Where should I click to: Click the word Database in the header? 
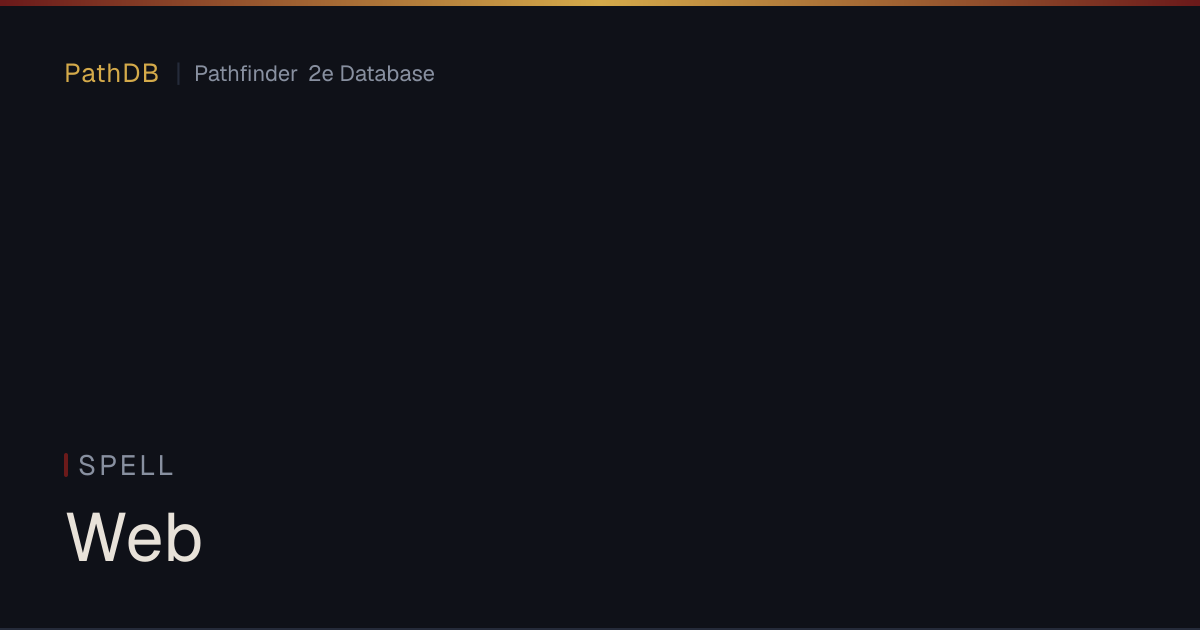pos(387,73)
